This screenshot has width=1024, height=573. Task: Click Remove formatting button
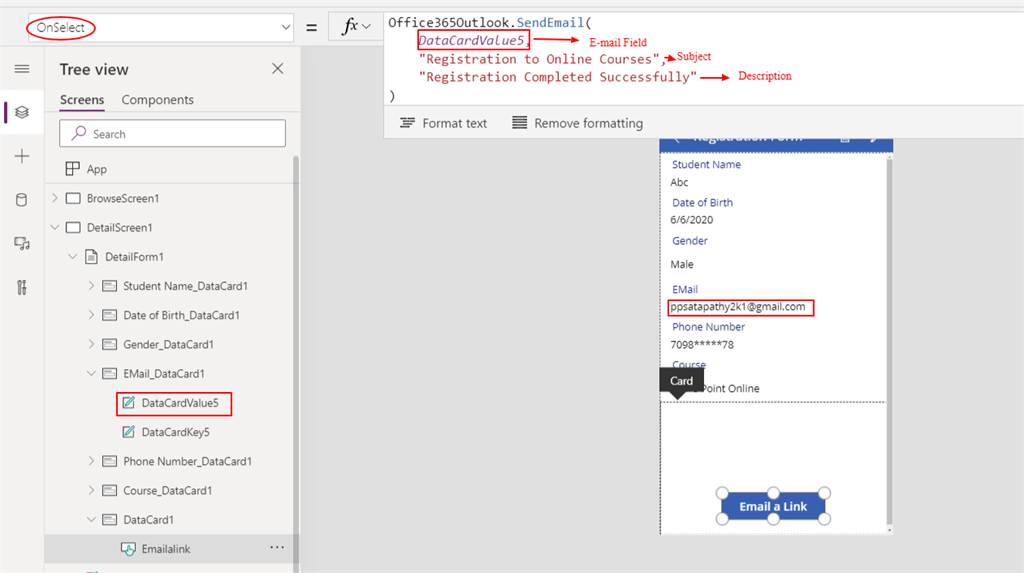[x=577, y=123]
